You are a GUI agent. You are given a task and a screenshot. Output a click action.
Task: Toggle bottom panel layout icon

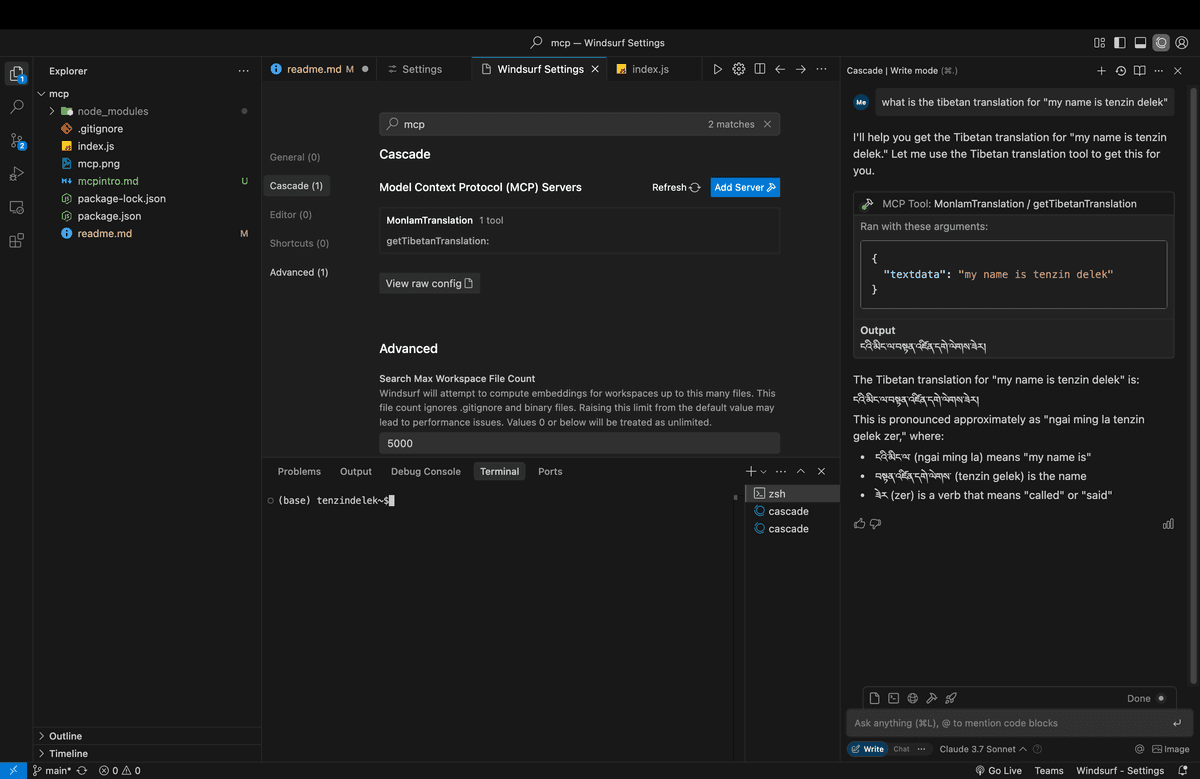pyautogui.click(x=1140, y=43)
